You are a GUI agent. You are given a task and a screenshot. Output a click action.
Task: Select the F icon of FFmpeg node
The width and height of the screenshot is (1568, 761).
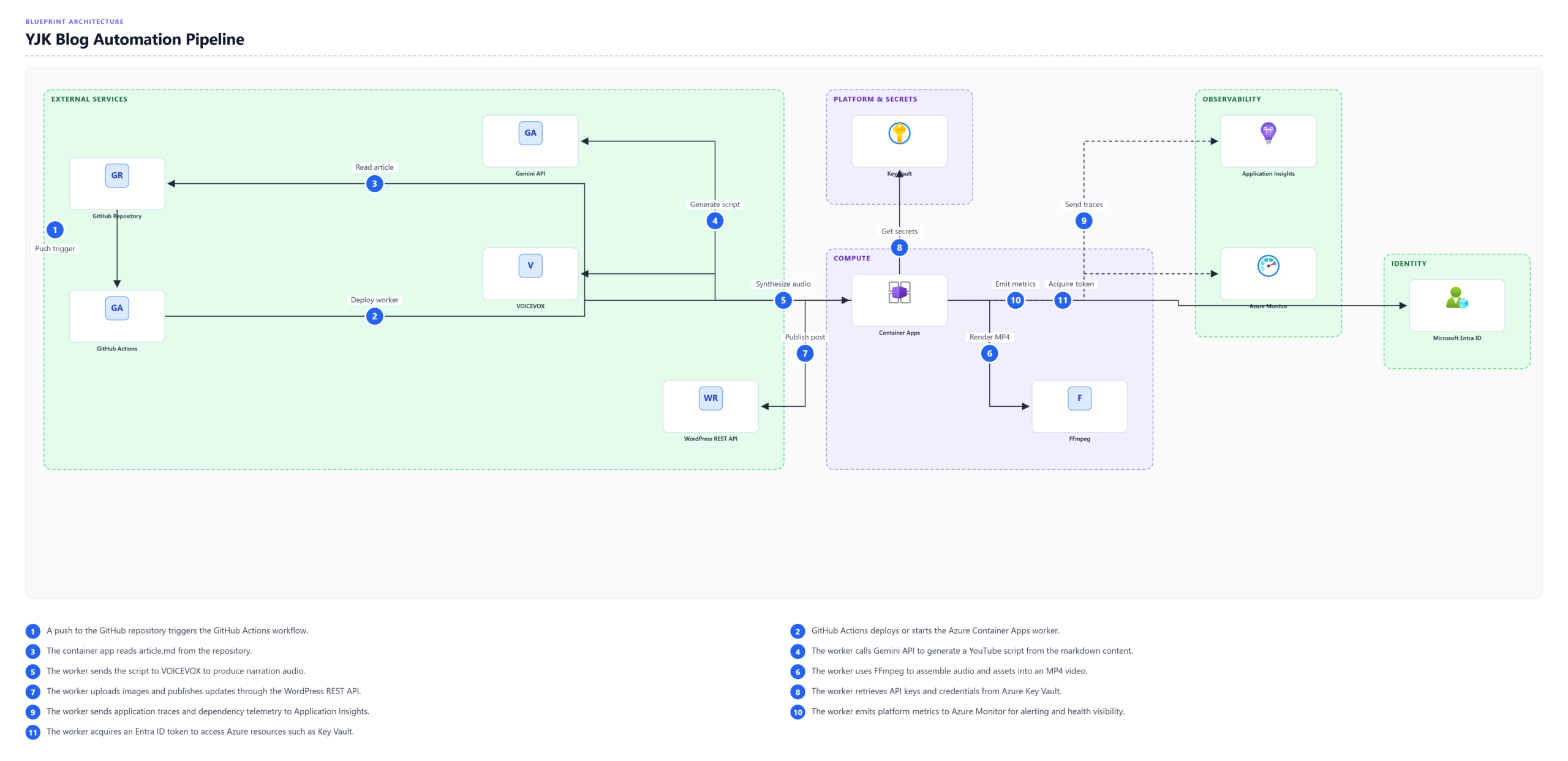click(x=1079, y=398)
